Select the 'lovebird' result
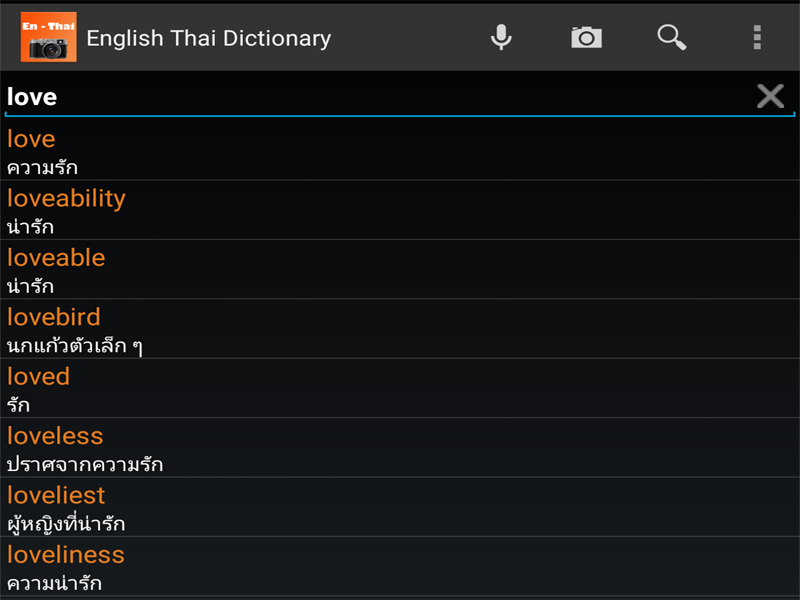This screenshot has height=600, width=800. (x=54, y=317)
